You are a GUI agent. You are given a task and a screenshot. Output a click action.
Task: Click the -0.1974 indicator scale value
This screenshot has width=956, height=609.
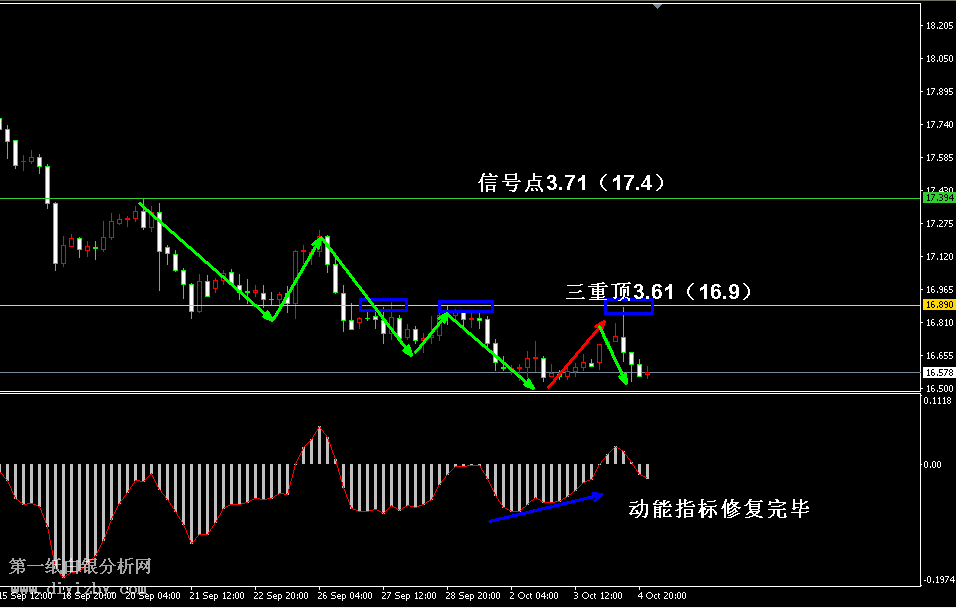point(938,579)
